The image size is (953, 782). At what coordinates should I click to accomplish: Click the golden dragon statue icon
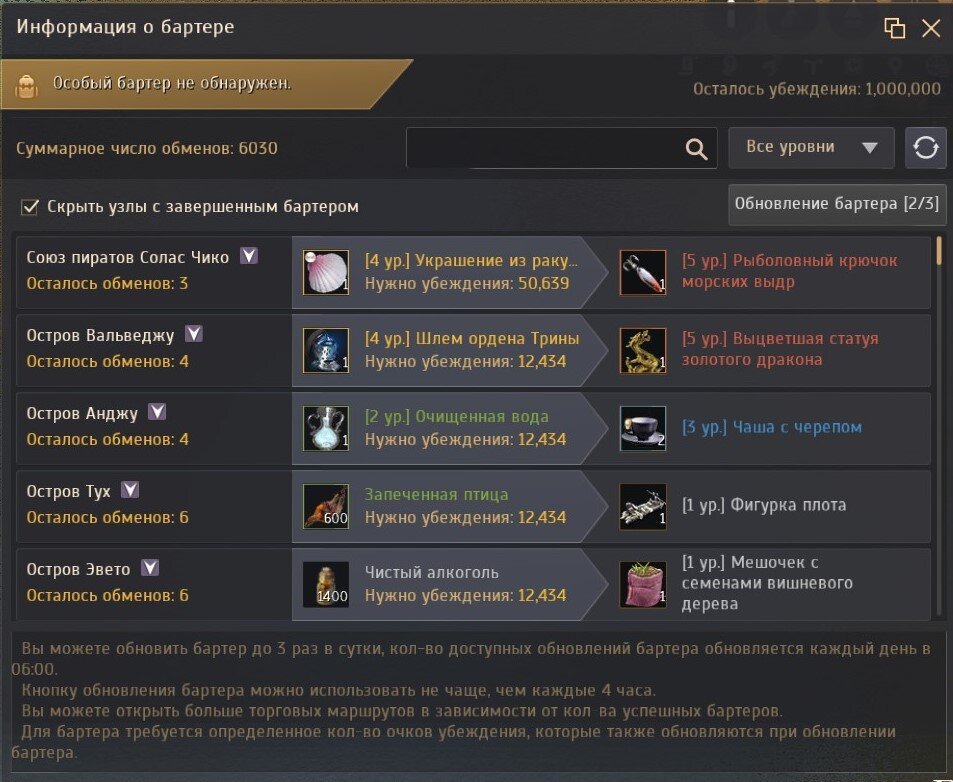(x=643, y=351)
